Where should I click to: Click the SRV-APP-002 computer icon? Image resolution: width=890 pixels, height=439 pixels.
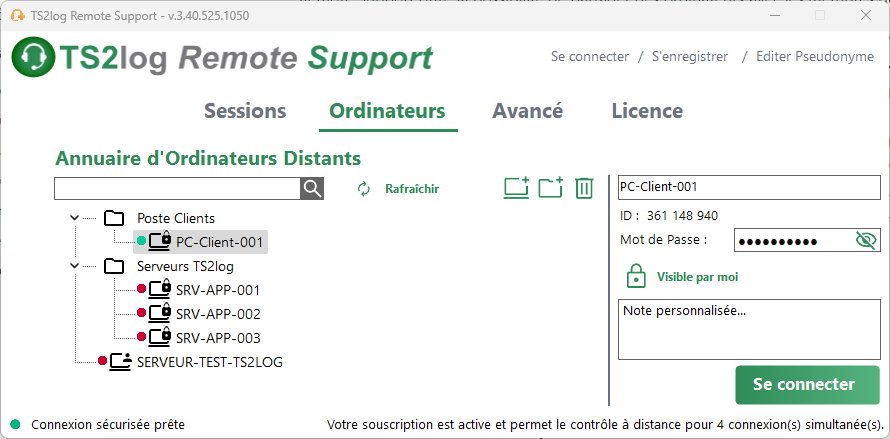(x=160, y=314)
